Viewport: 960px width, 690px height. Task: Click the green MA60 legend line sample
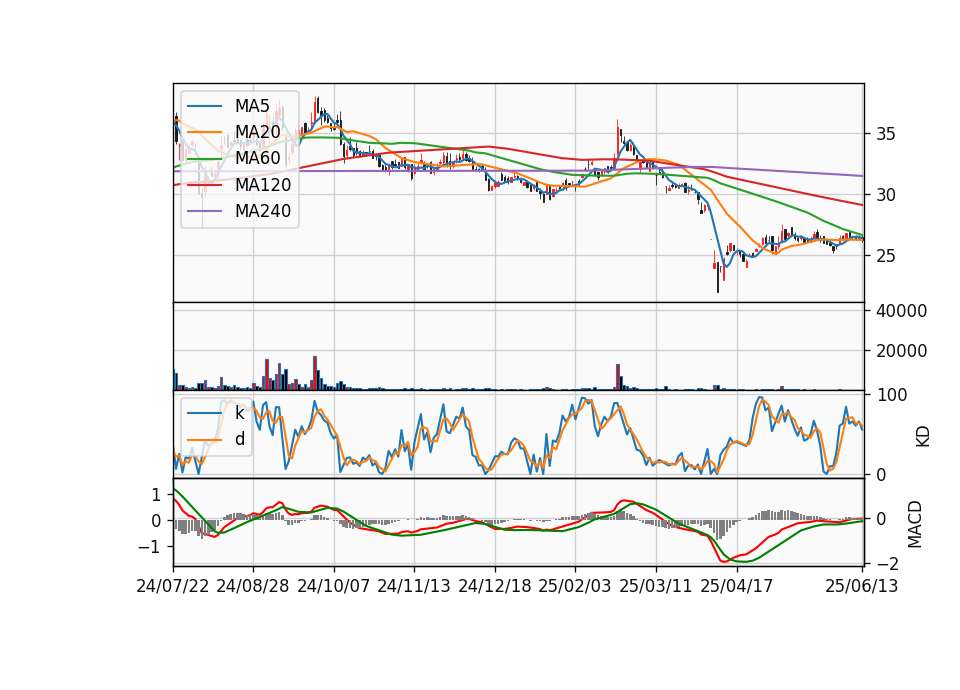coord(204,159)
